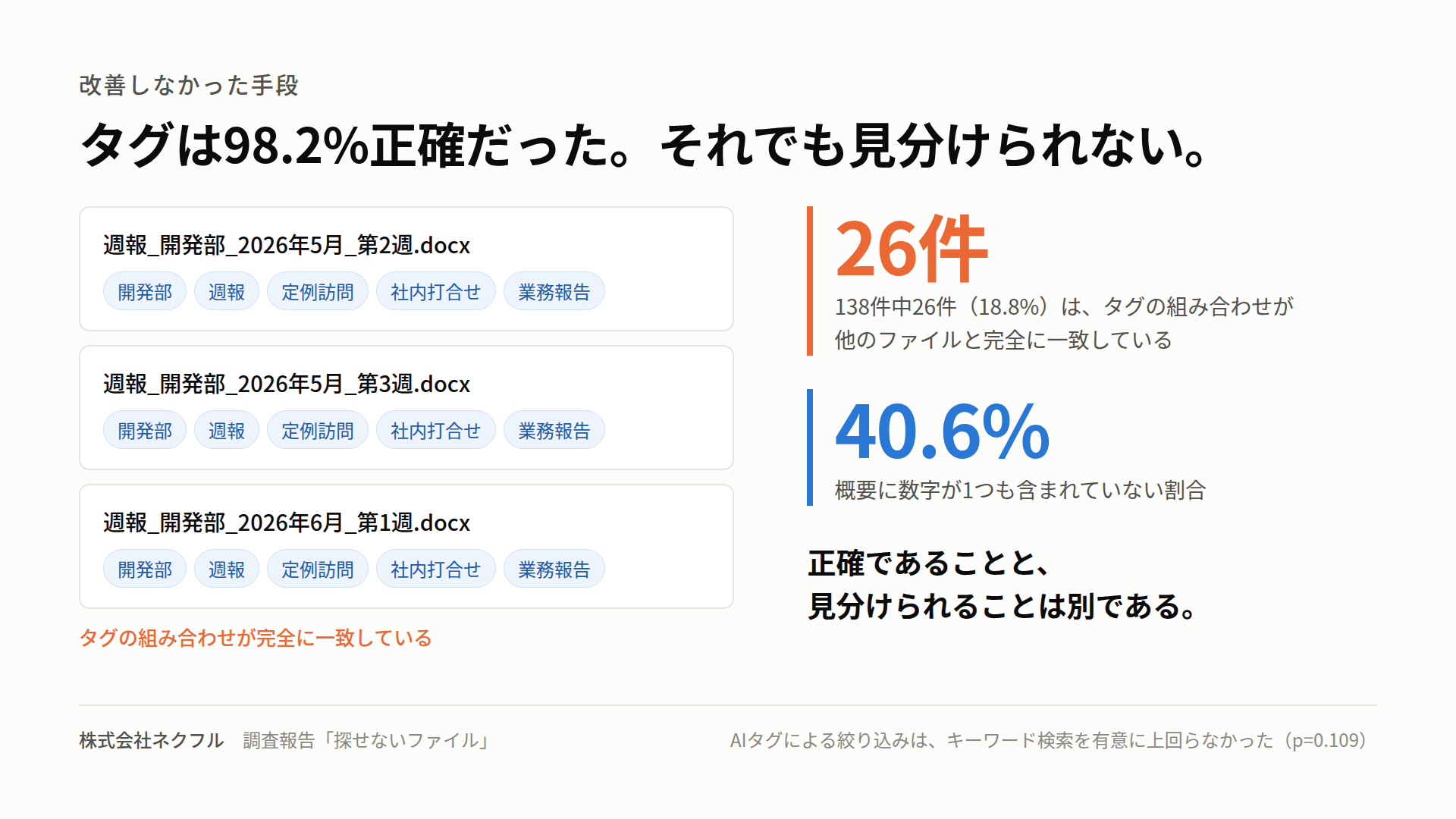Click the 定例訪問 tag in the first card
Image resolution: width=1456 pixels, height=819 pixels.
(x=318, y=291)
